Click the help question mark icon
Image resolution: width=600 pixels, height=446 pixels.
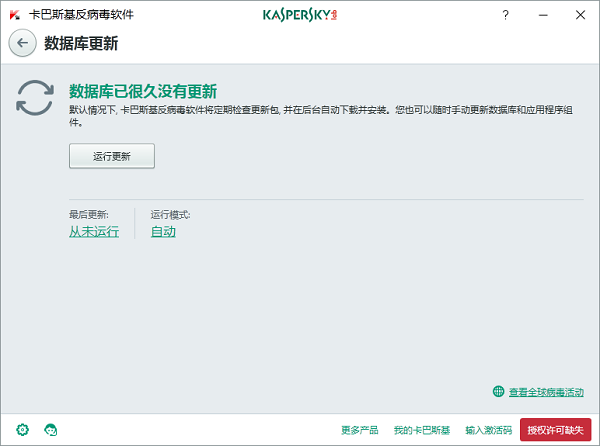[505, 15]
